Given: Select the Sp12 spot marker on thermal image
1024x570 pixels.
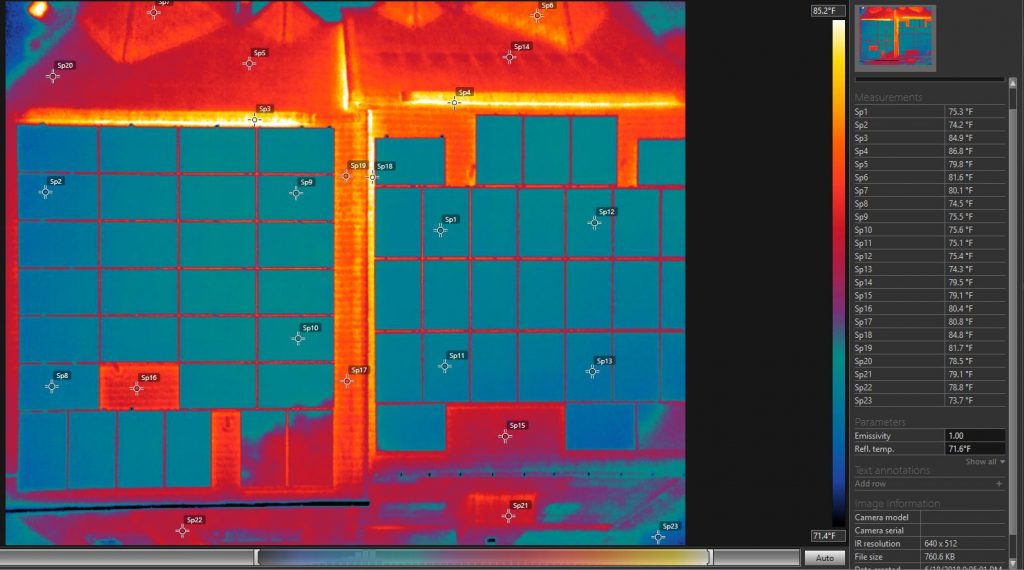Looking at the screenshot, I should tap(594, 223).
